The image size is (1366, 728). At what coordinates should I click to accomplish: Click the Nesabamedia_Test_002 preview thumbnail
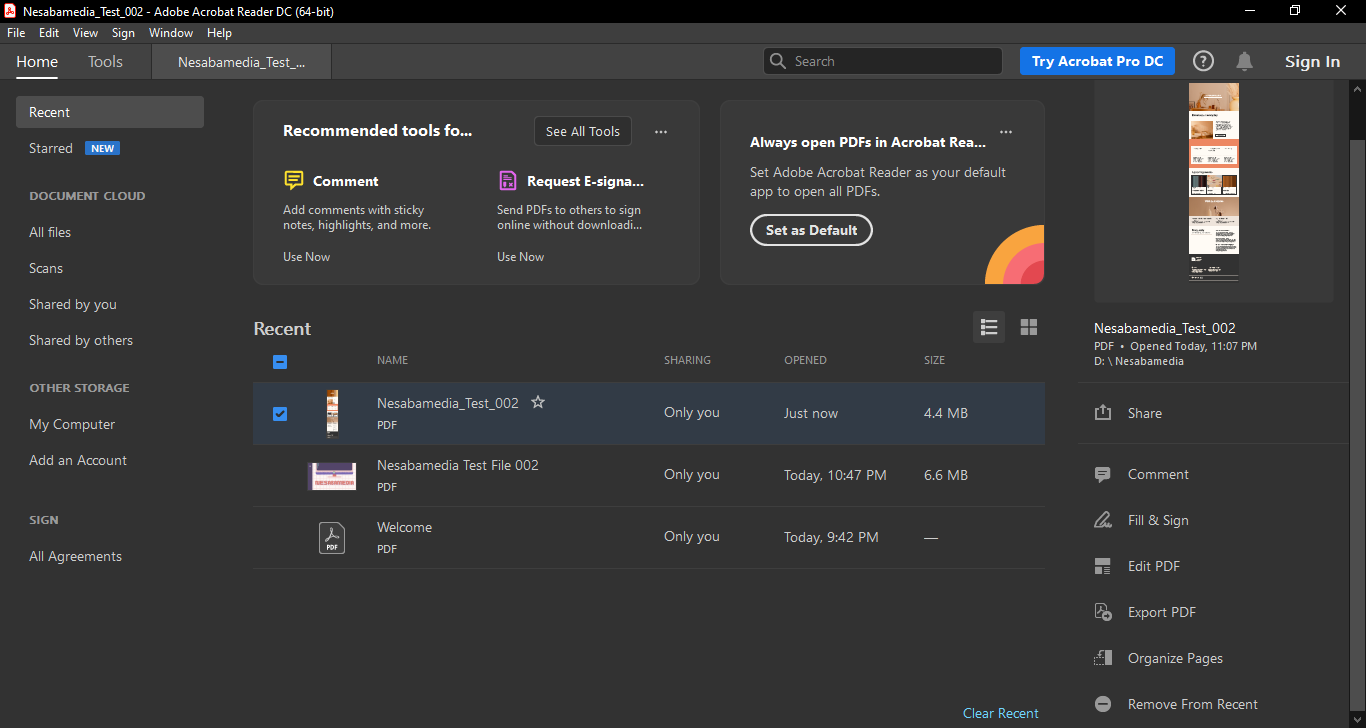pos(1213,182)
